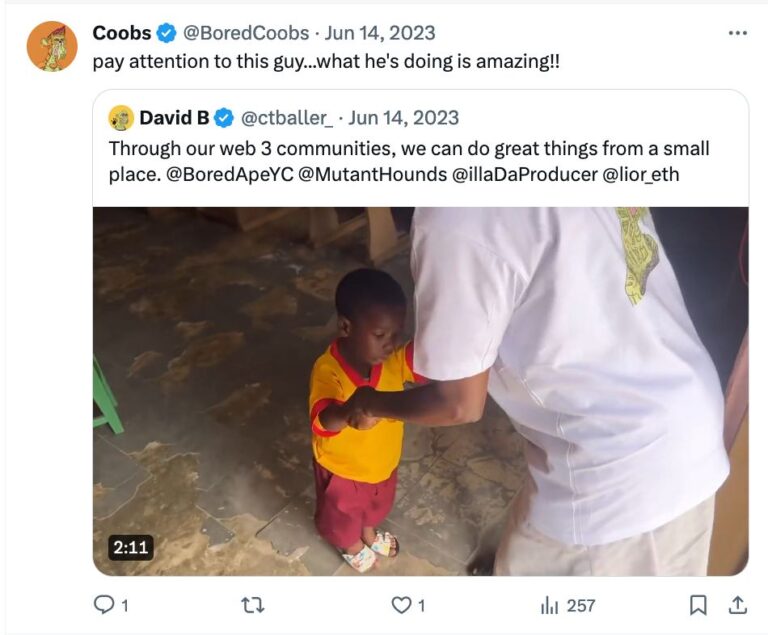Image resolution: width=768 pixels, height=635 pixels.
Task: Open the @BoredCoobs handle
Action: pos(246,33)
